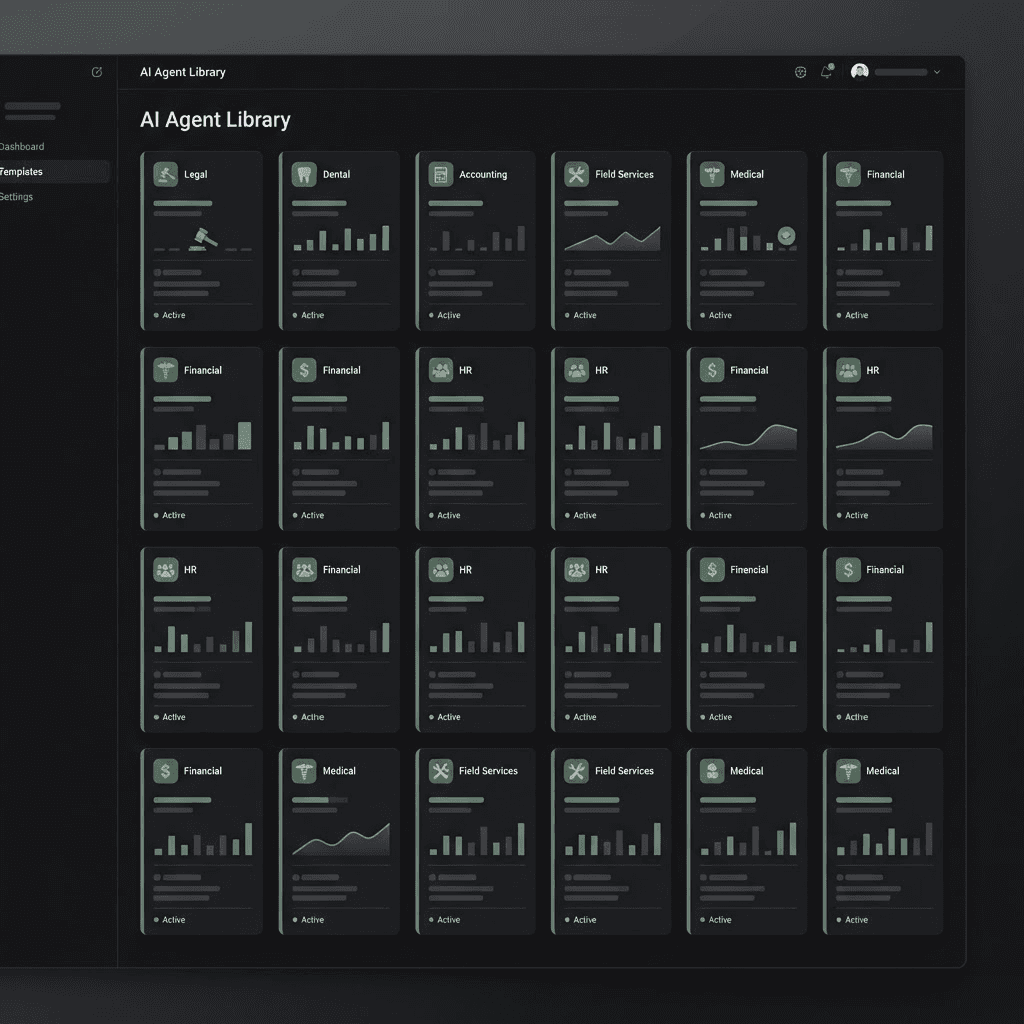1024x1024 pixels.
Task: Click the area chart on the HR card
Action: (884, 438)
